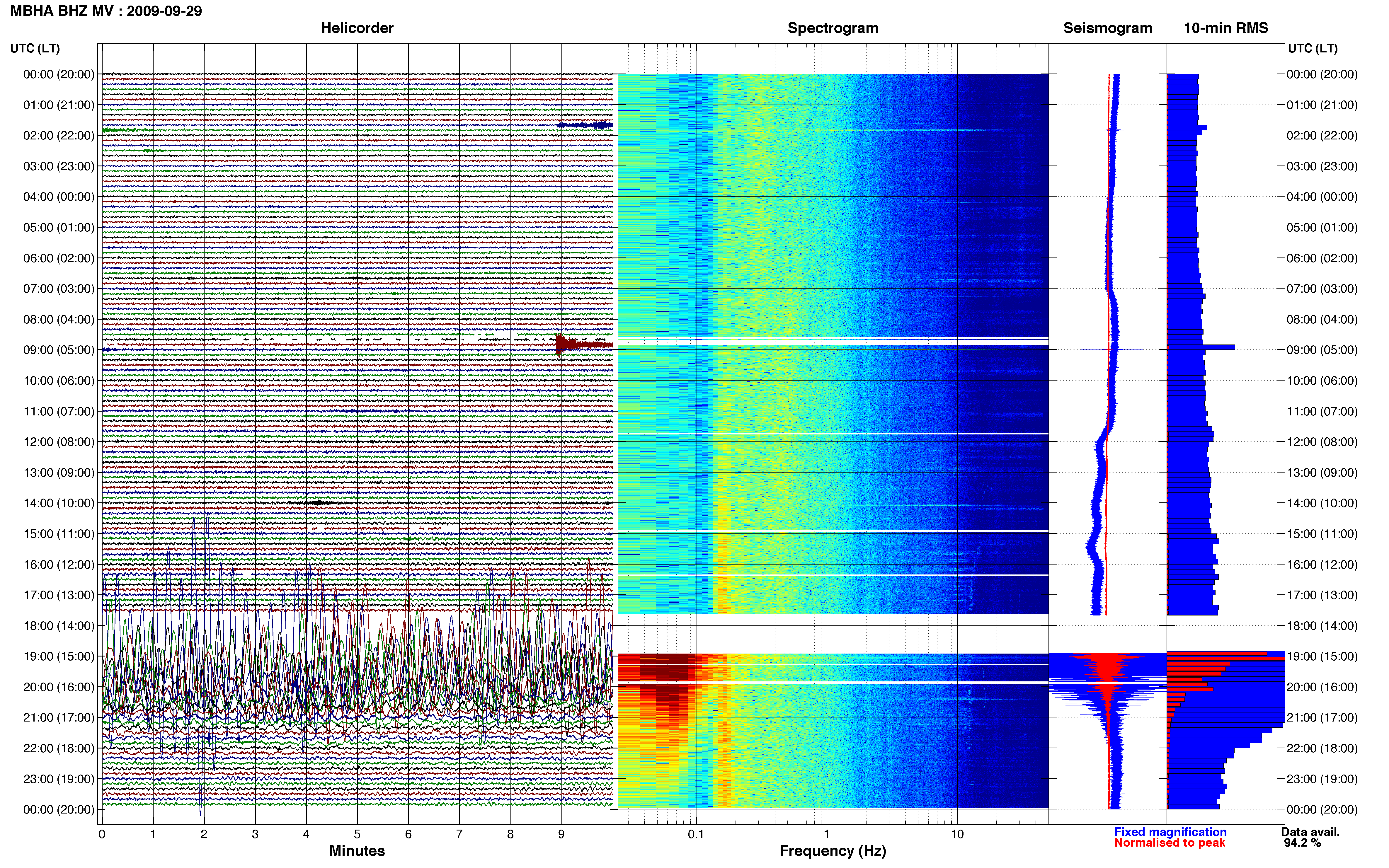Click left time label 03:00 (23:00)
1389x868 pixels.
[59, 166]
